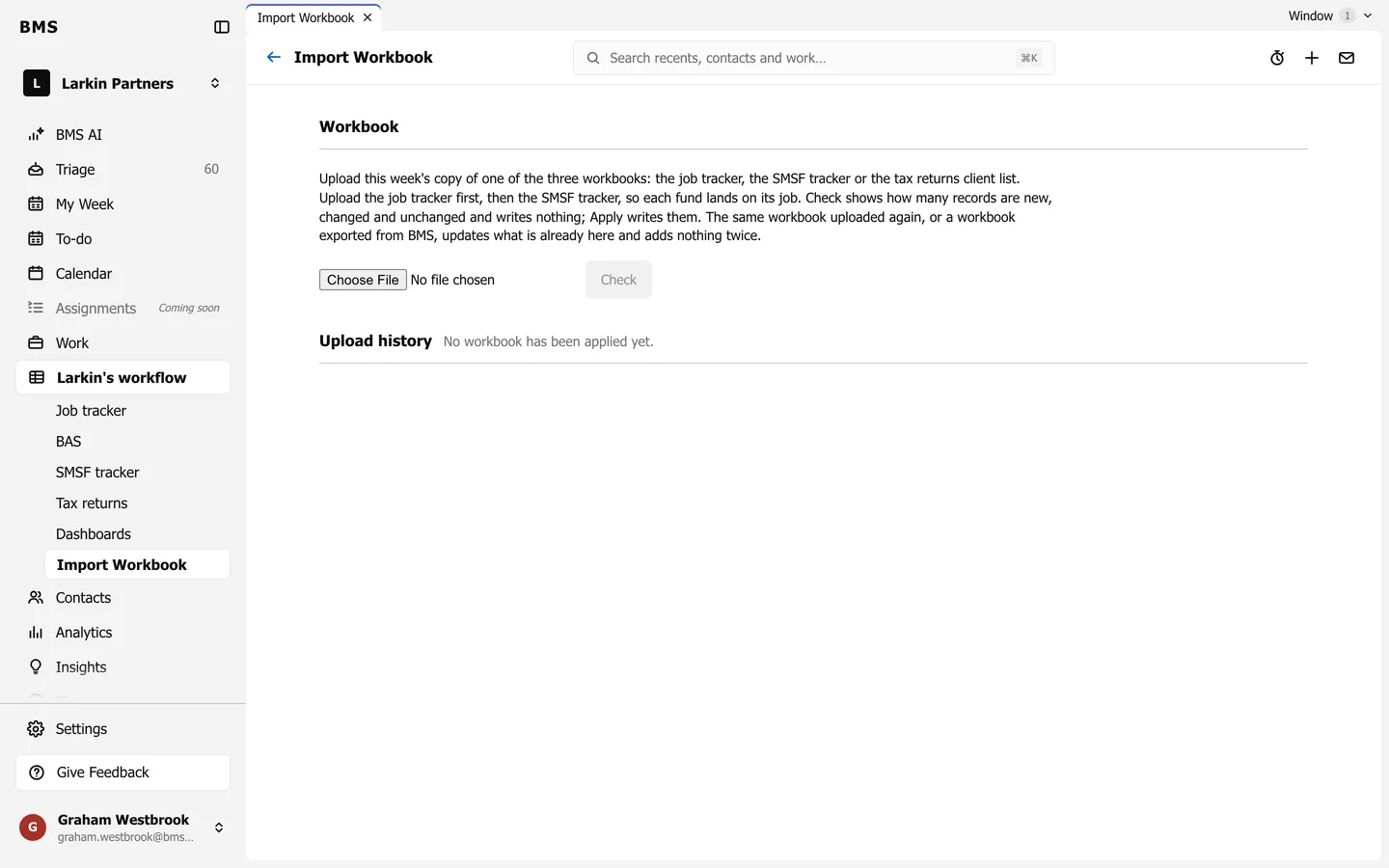Open BMS AI from sidebar

pos(123,135)
